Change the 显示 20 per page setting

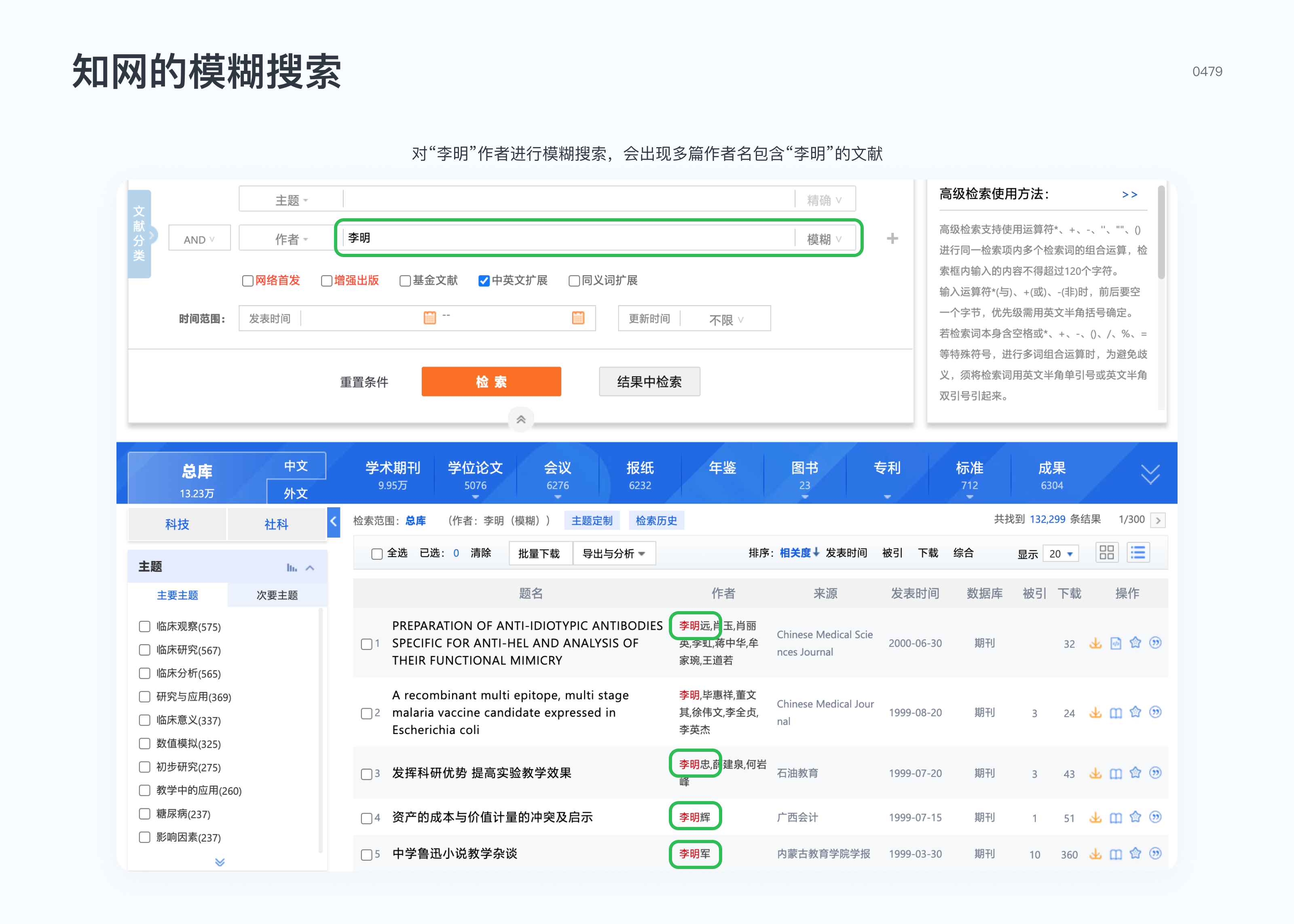click(x=1061, y=554)
